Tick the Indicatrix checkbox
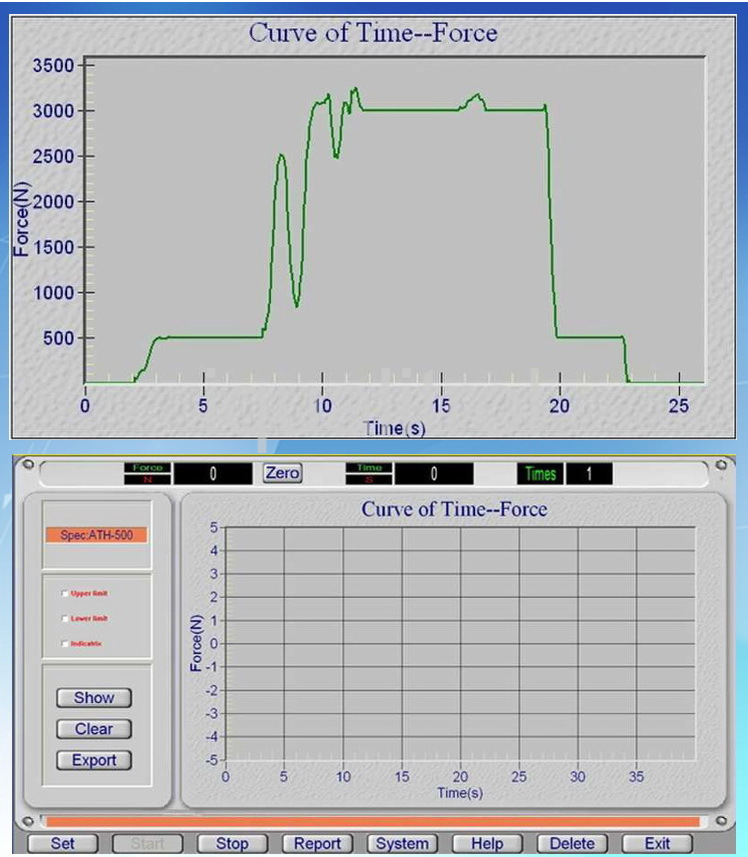The width and height of the screenshot is (748, 857). [65, 644]
